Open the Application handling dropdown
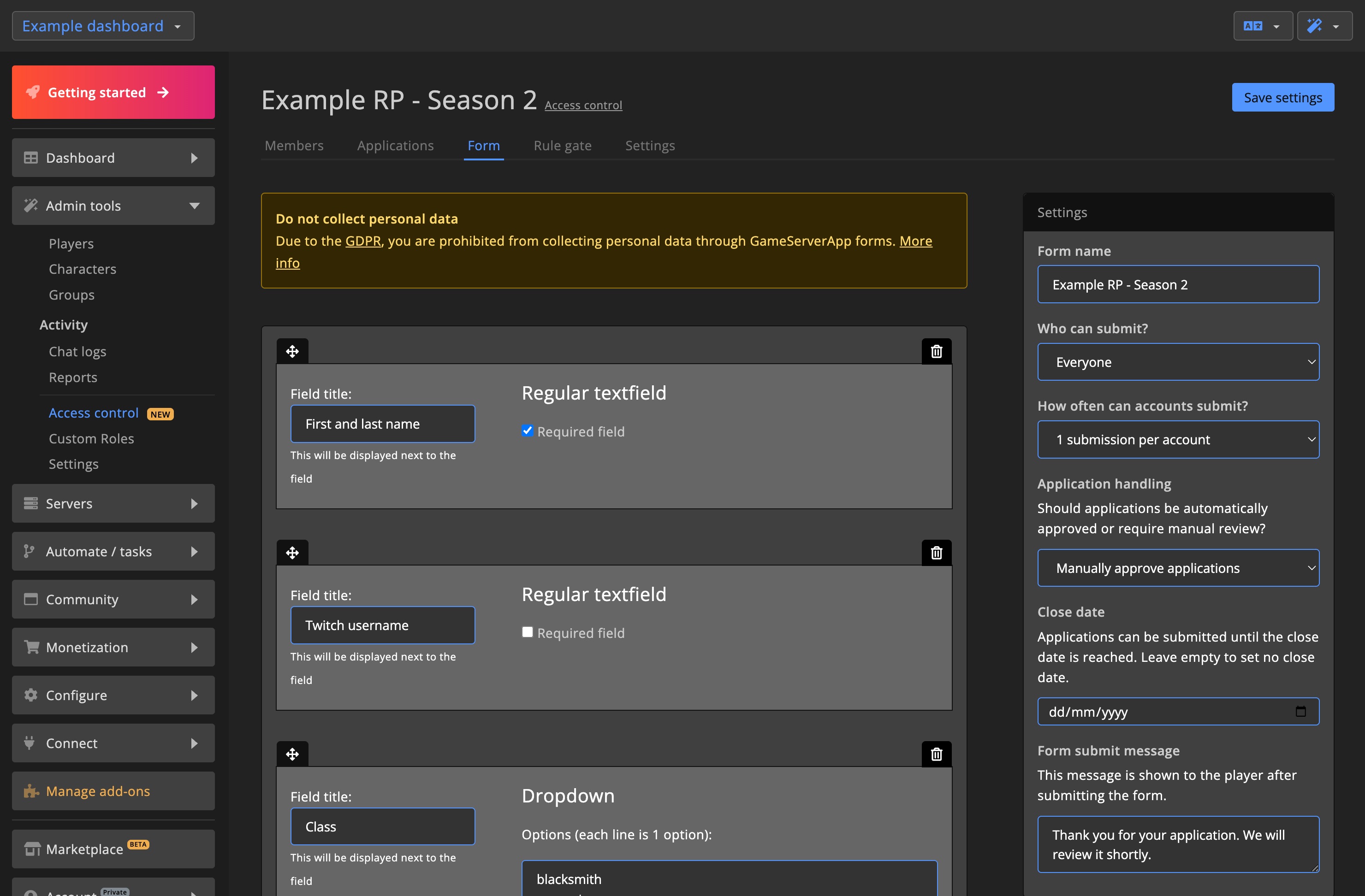This screenshot has width=1365, height=896. point(1178,567)
